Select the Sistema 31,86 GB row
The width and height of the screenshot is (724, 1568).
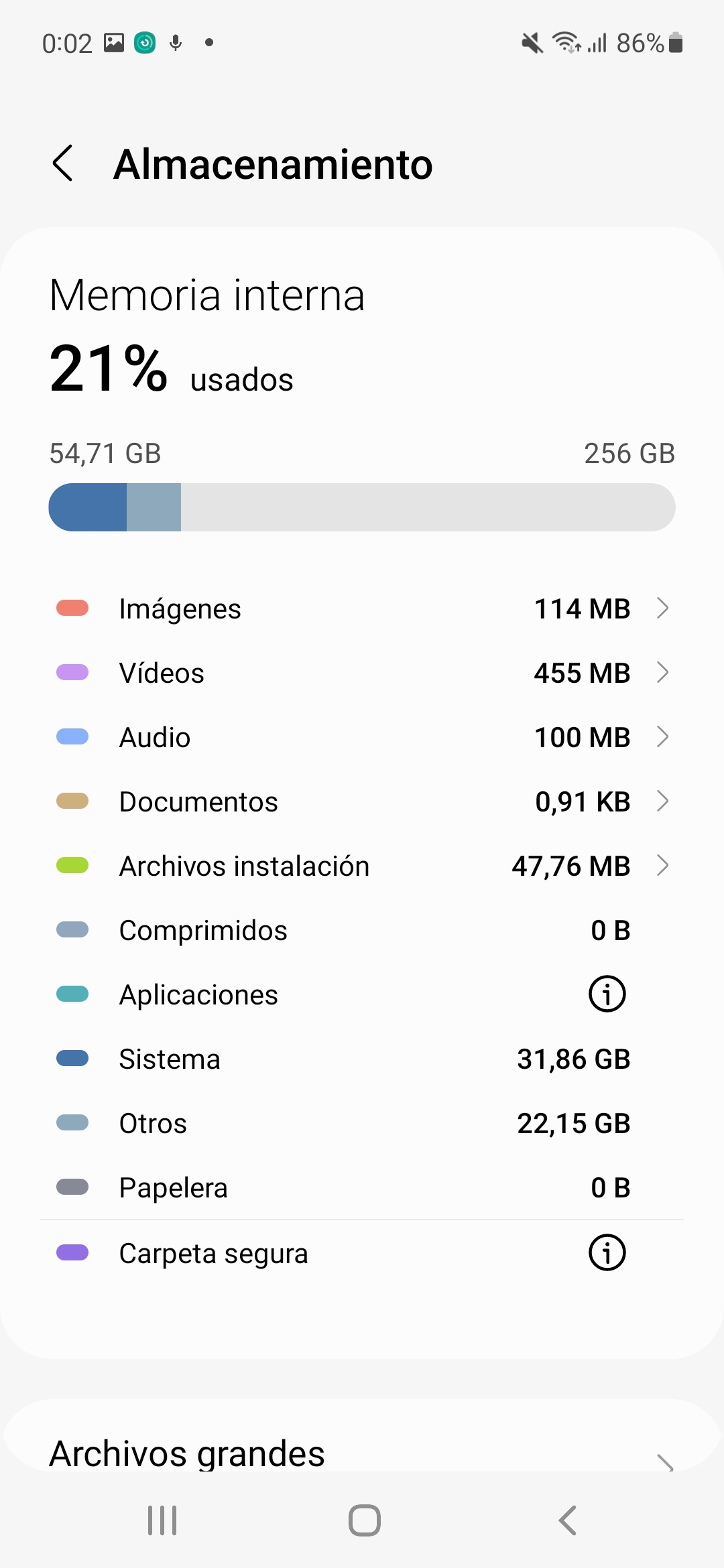click(362, 1059)
